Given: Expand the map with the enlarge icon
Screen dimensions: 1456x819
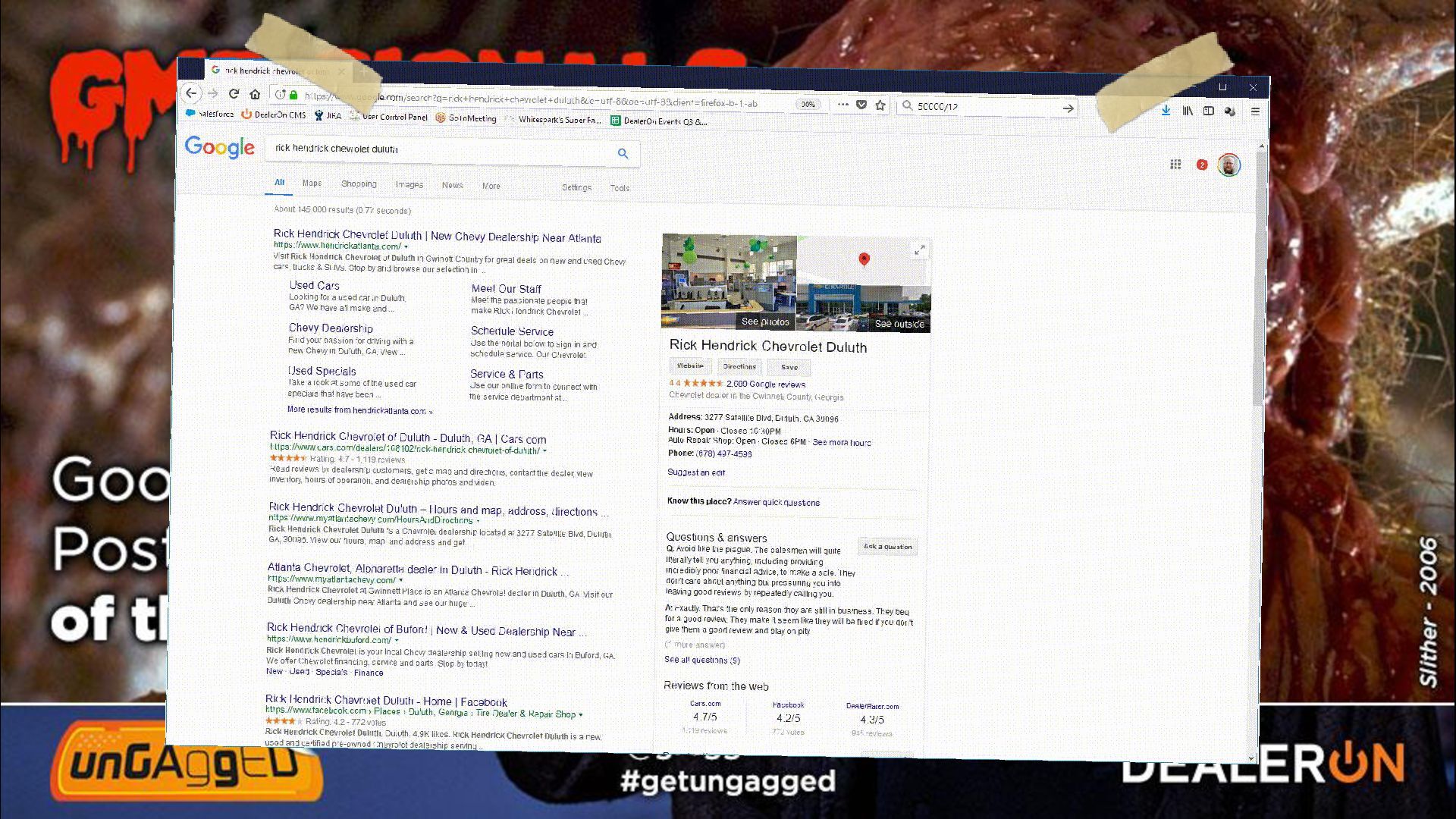Looking at the screenshot, I should pos(920,251).
